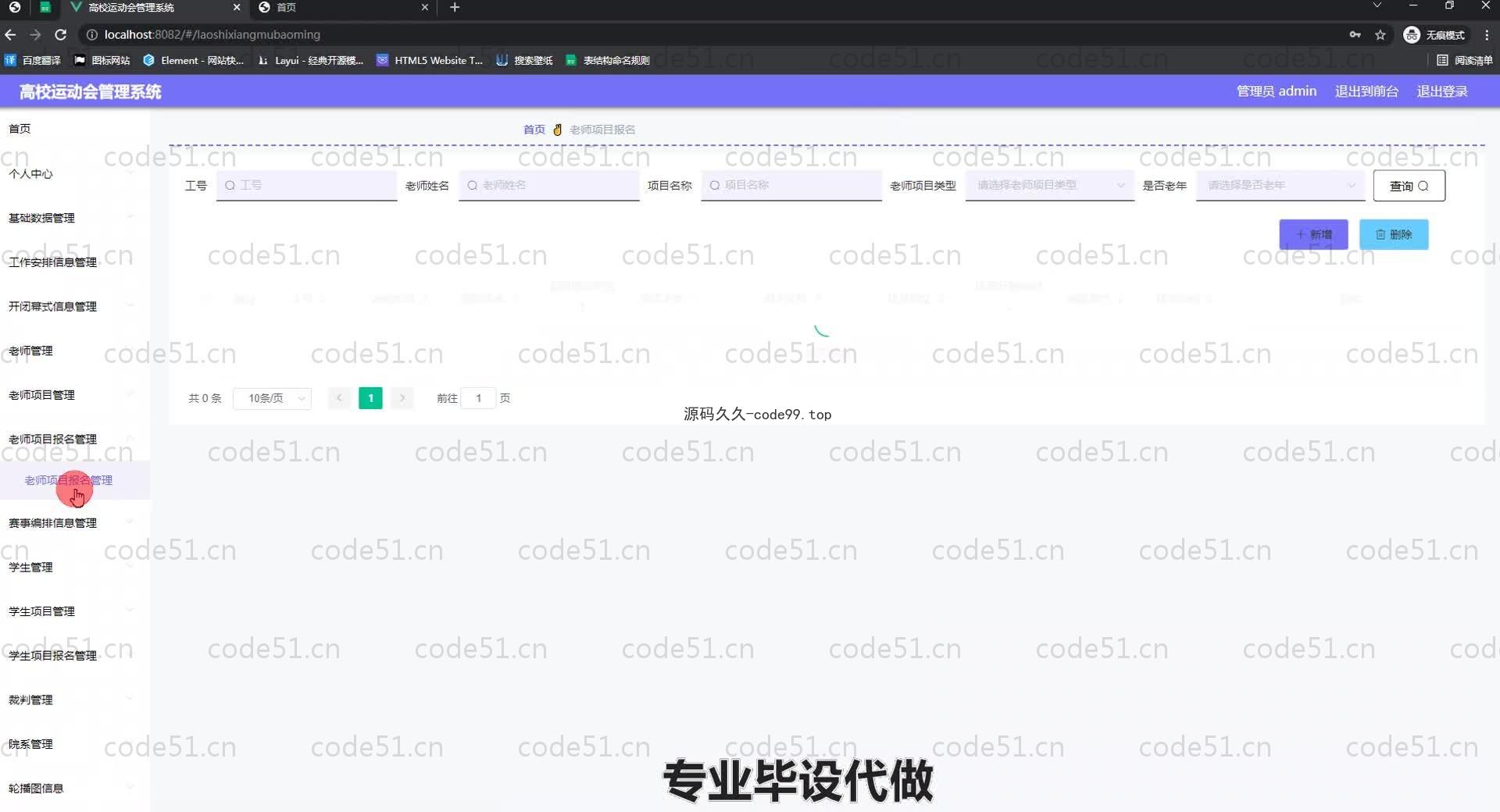This screenshot has height=812, width=1500.
Task: Go back with the browser back arrow
Action: pos(10,34)
